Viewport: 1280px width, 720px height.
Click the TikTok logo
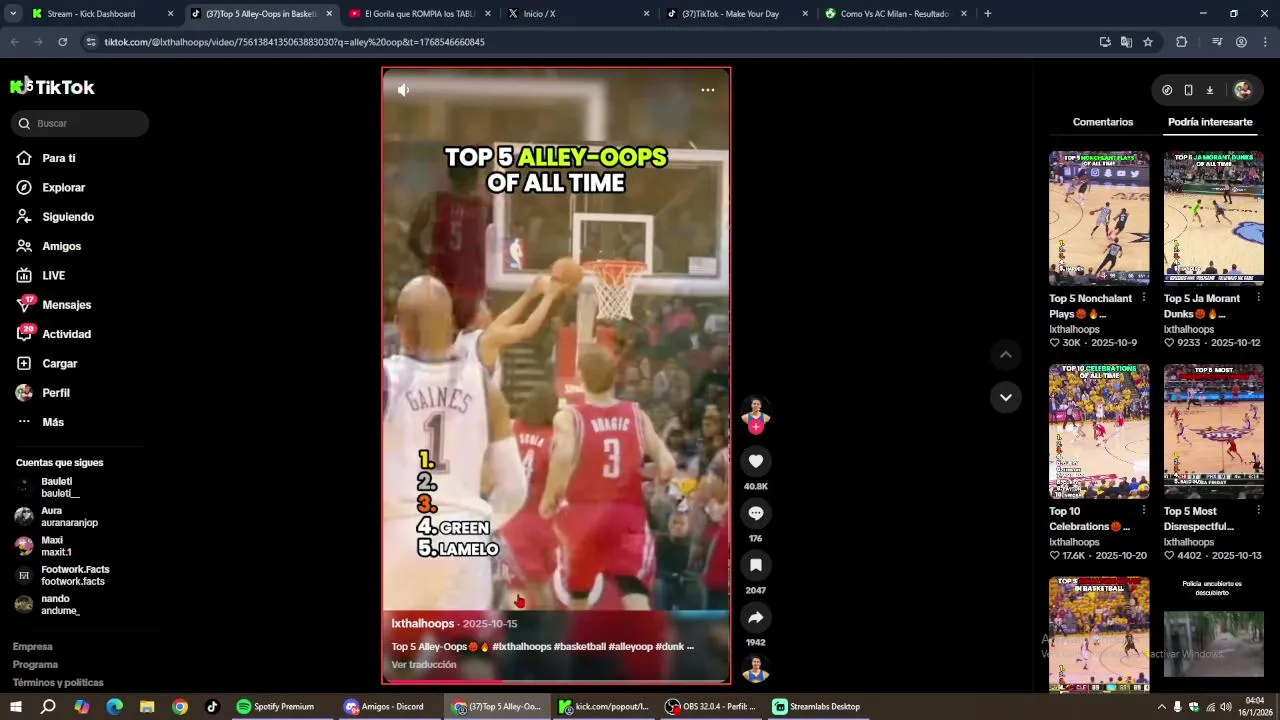[52, 87]
